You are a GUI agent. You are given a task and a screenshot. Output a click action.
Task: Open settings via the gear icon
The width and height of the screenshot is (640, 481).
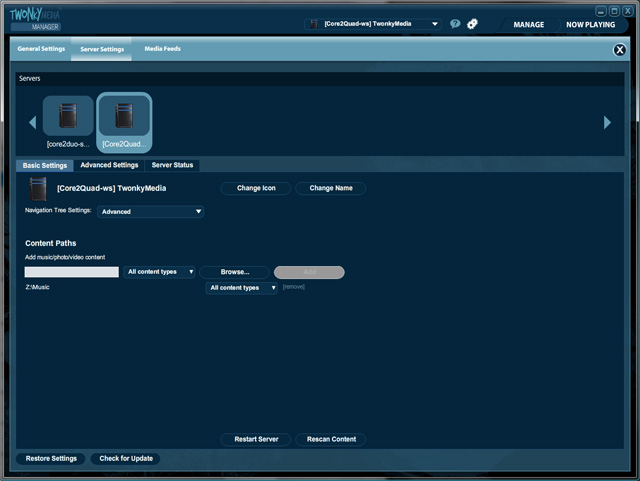tap(472, 24)
